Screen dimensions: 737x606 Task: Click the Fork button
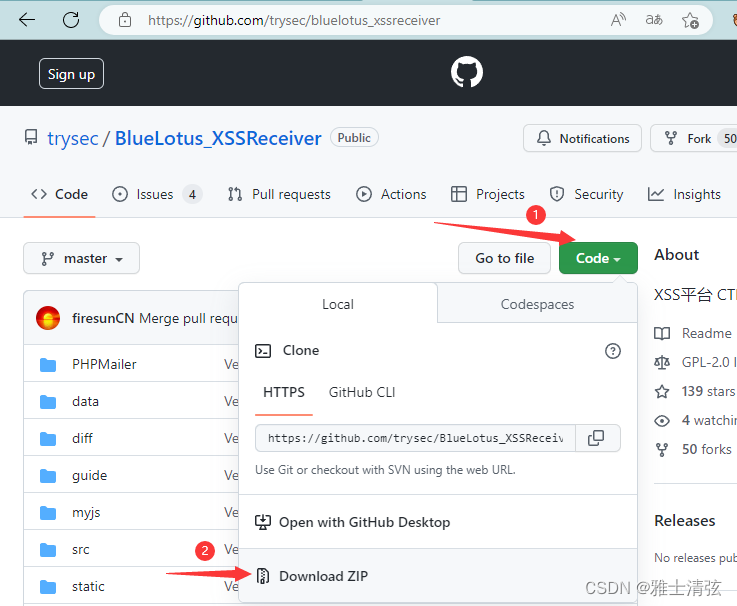click(x=694, y=138)
